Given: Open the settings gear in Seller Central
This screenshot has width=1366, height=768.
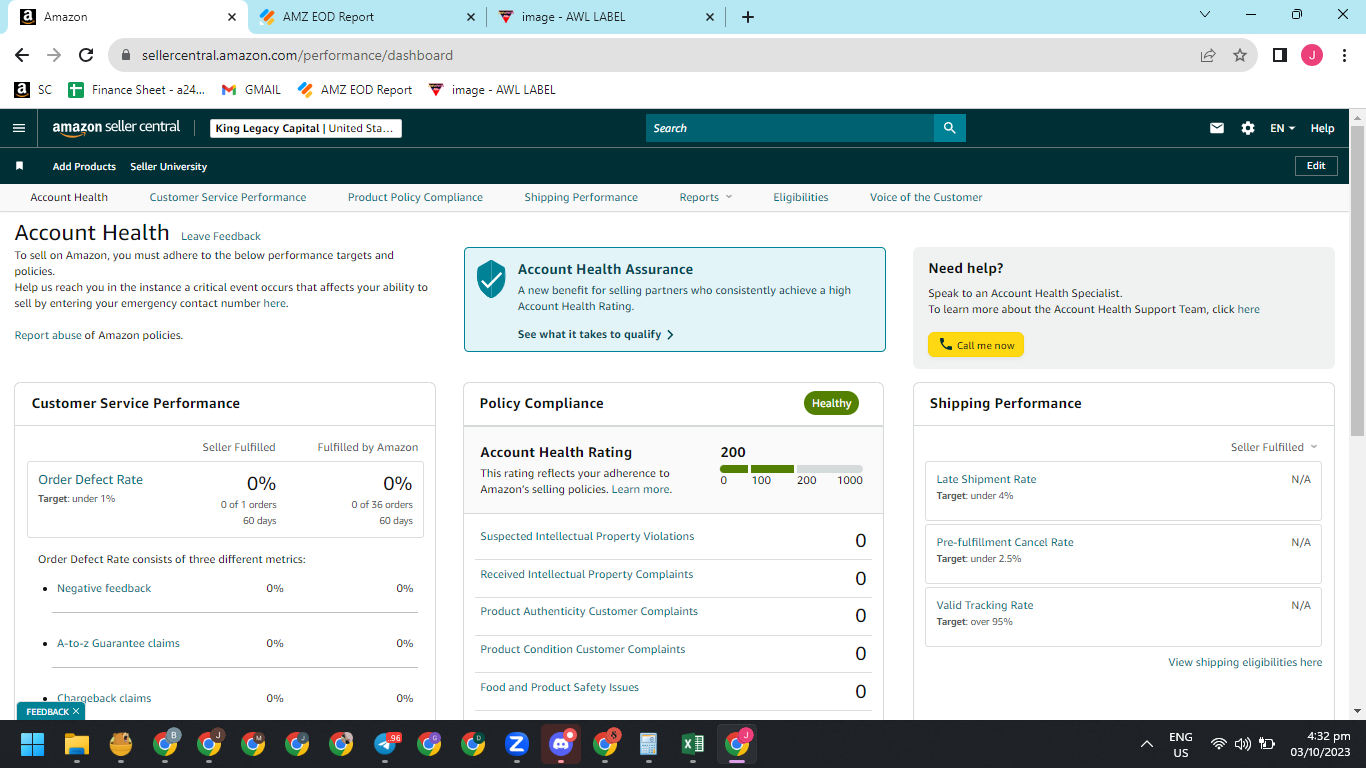Looking at the screenshot, I should [1248, 128].
